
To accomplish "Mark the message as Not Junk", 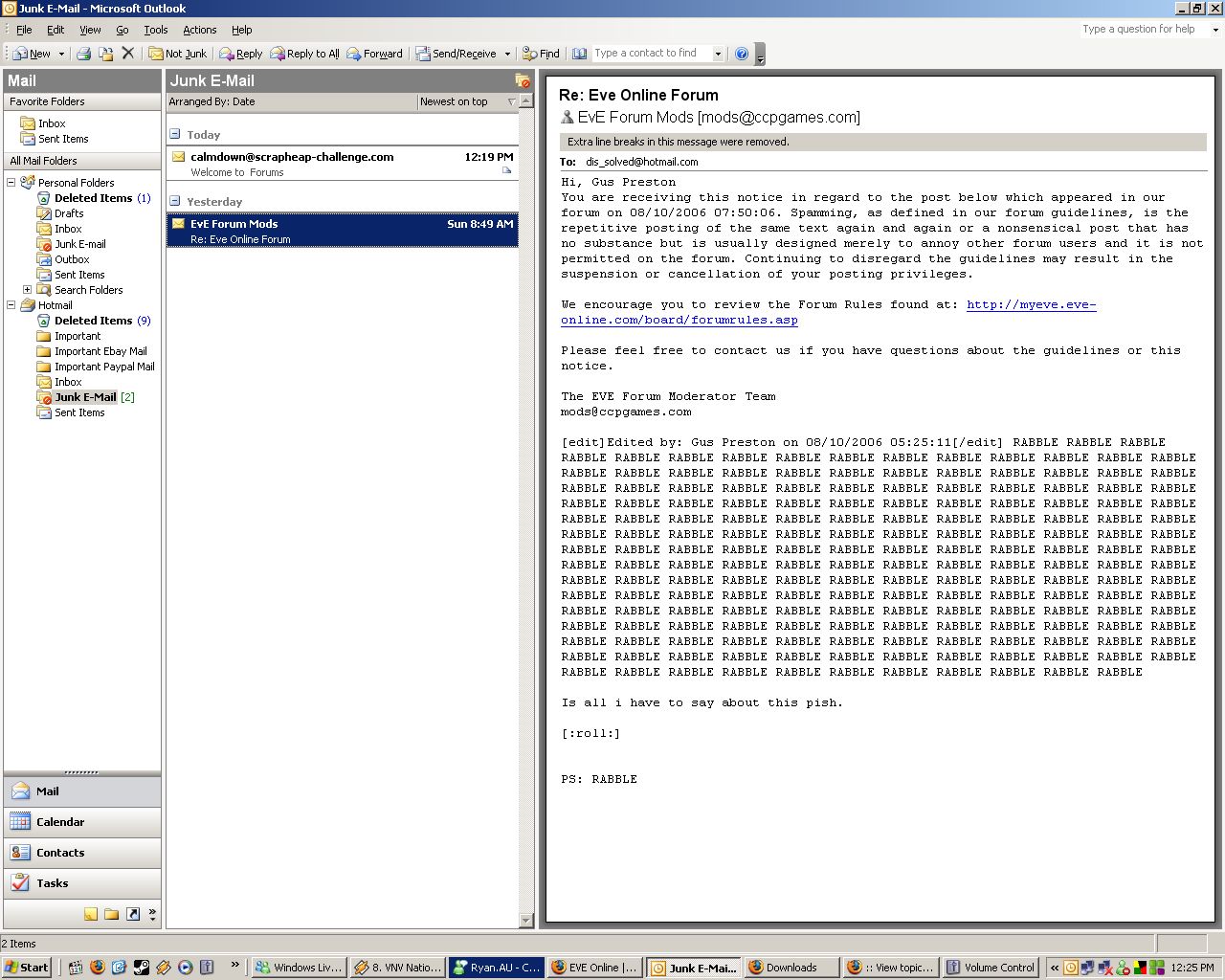I will (x=178, y=54).
